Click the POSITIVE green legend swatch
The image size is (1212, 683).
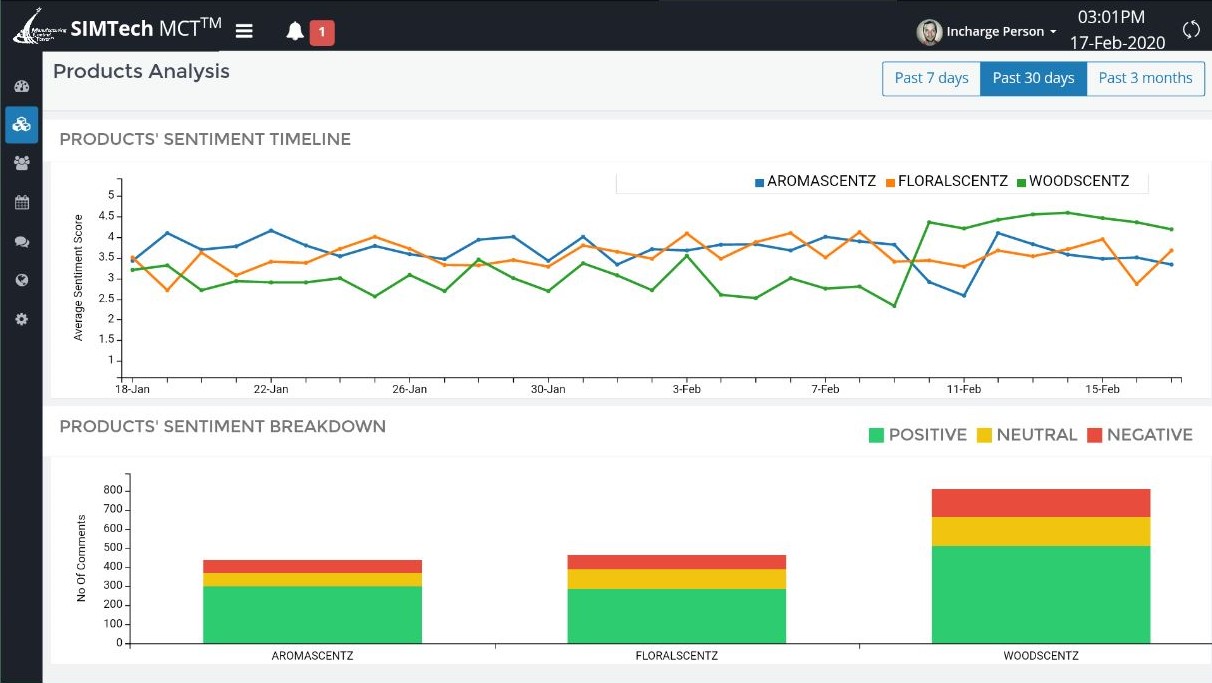877,435
